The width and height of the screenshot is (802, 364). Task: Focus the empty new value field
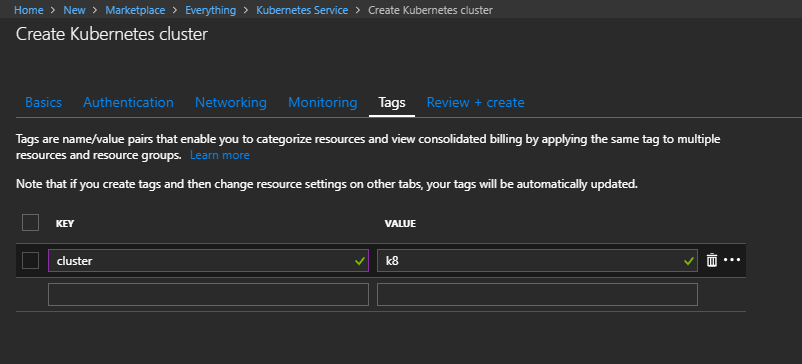click(537, 294)
